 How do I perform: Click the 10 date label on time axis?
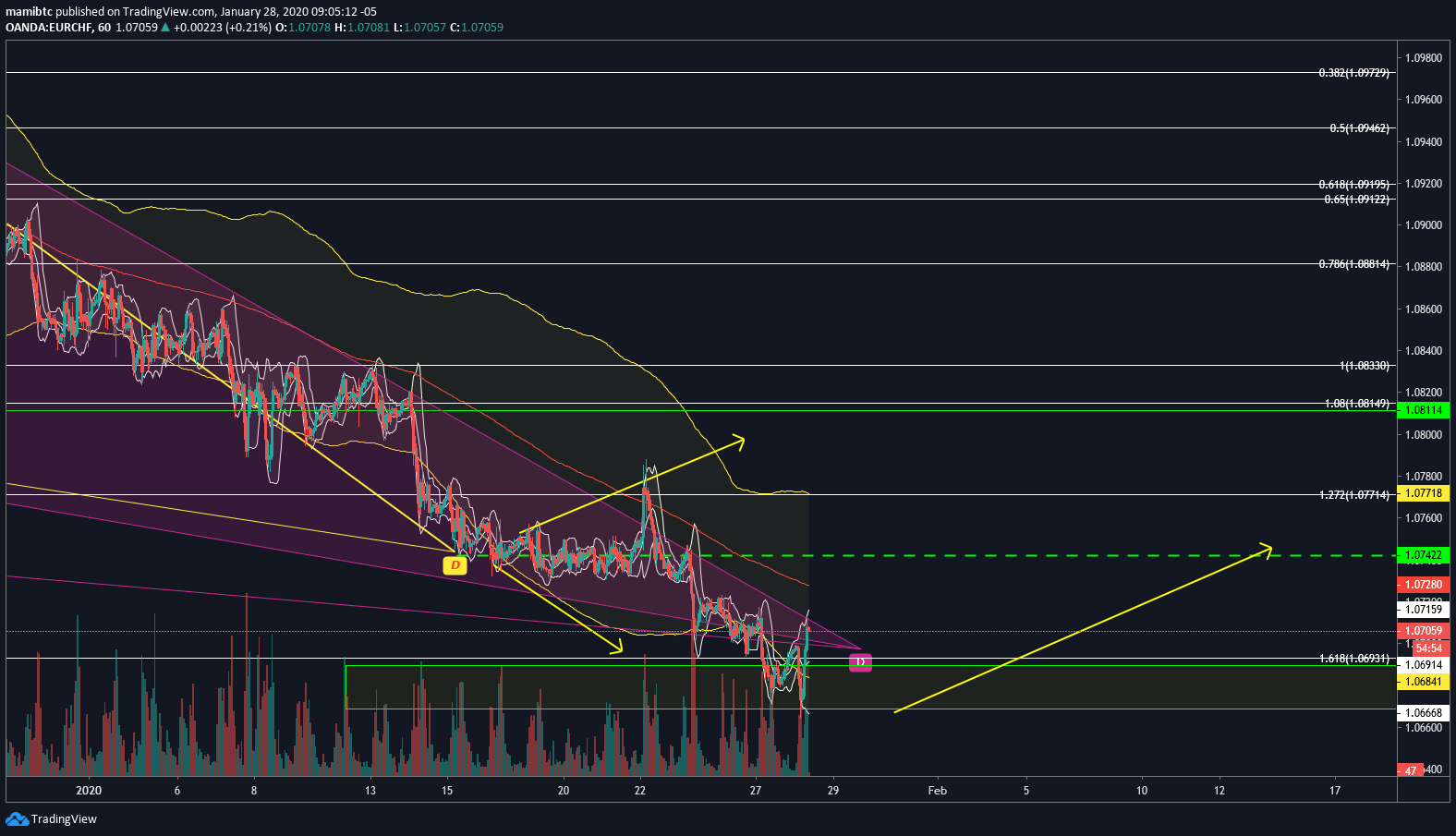[1142, 791]
